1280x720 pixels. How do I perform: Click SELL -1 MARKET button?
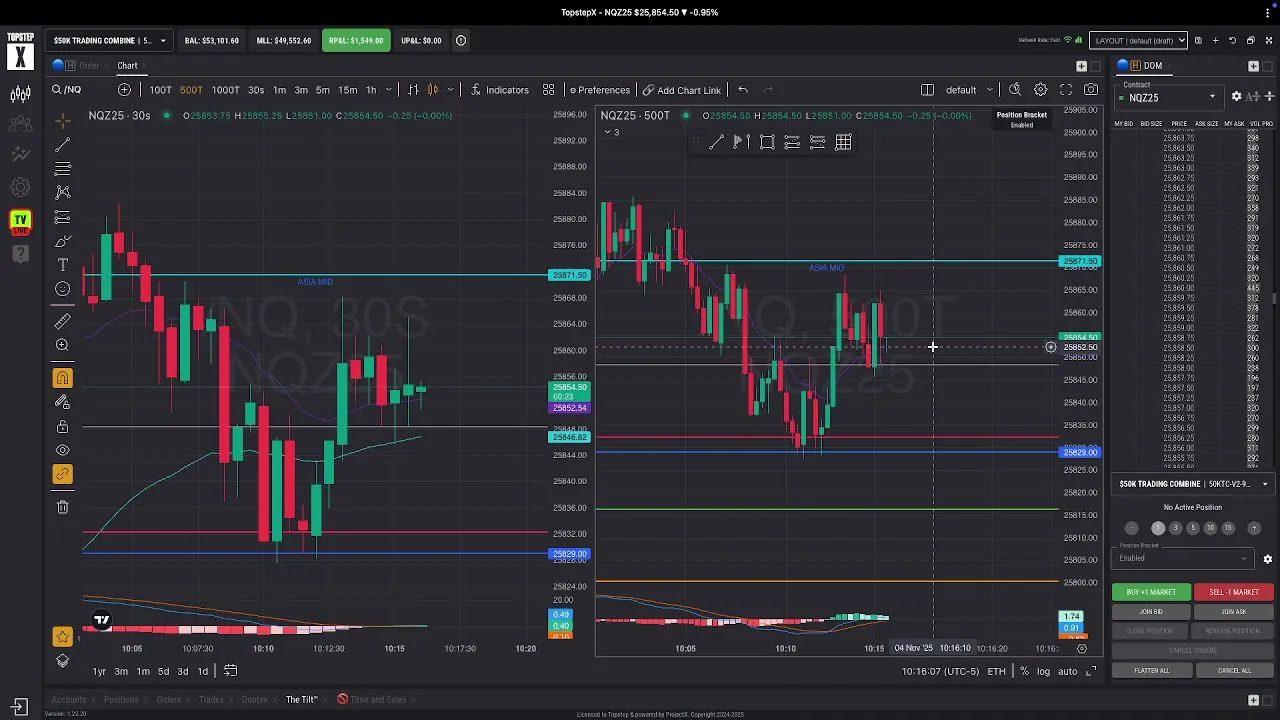1234,592
